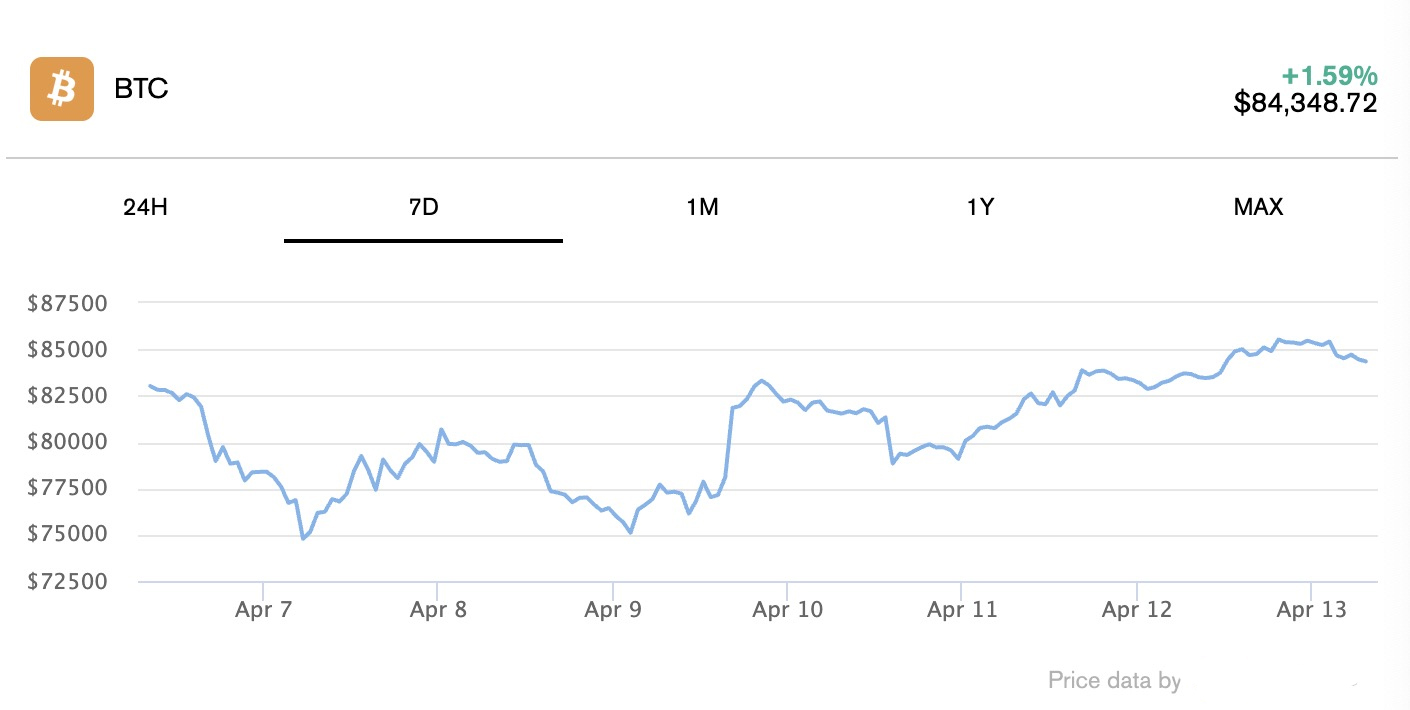1410x710 pixels.
Task: Switch to the 24H time range
Action: pyautogui.click(x=145, y=208)
